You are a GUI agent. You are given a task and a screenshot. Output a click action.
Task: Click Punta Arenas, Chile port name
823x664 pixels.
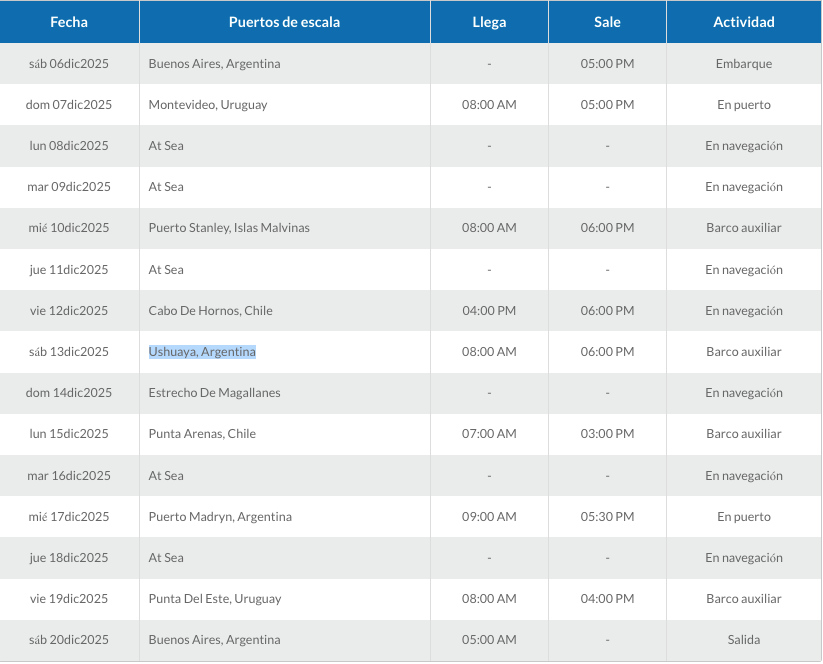(x=202, y=434)
